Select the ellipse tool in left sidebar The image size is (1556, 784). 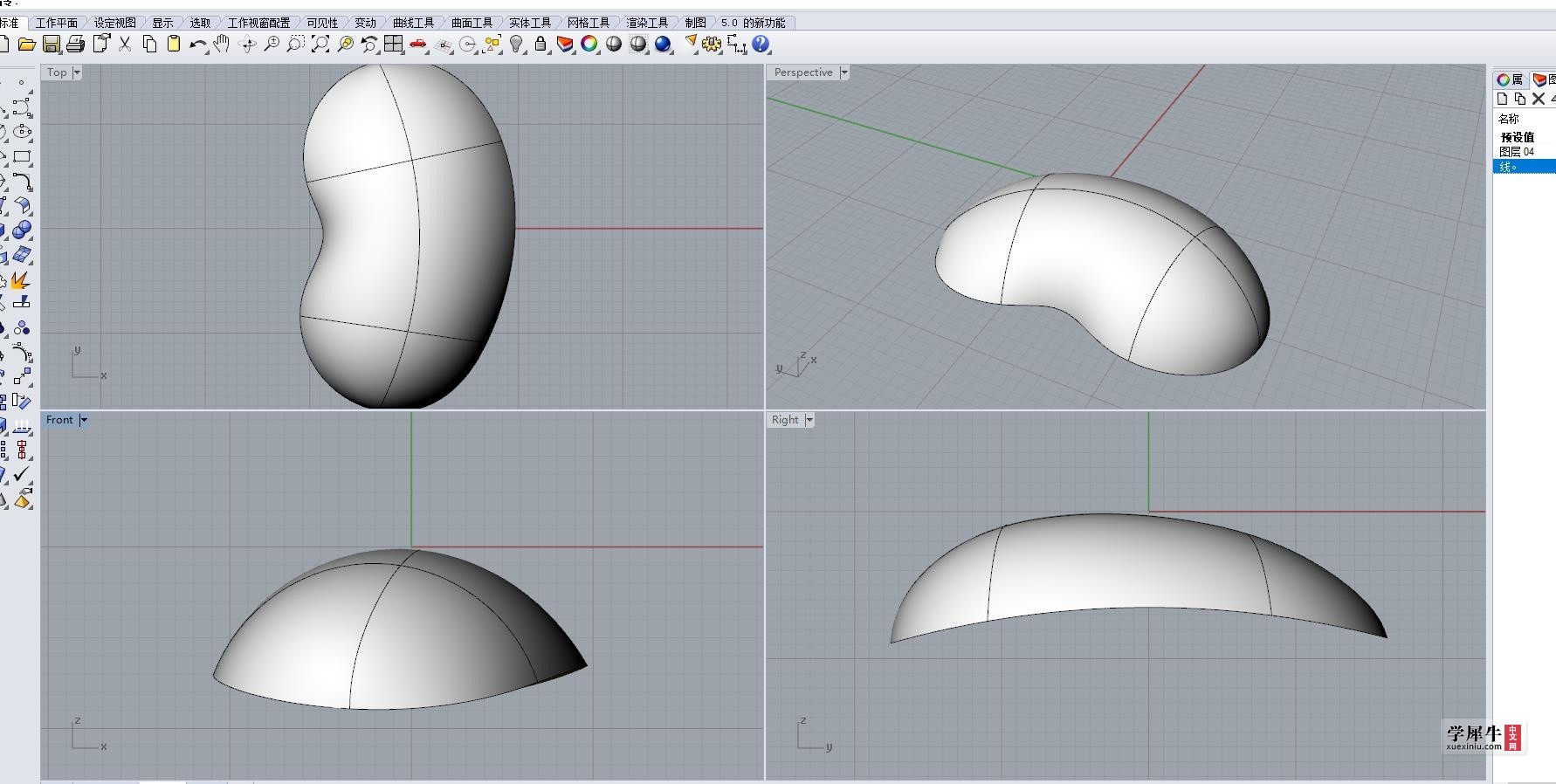click(22, 132)
